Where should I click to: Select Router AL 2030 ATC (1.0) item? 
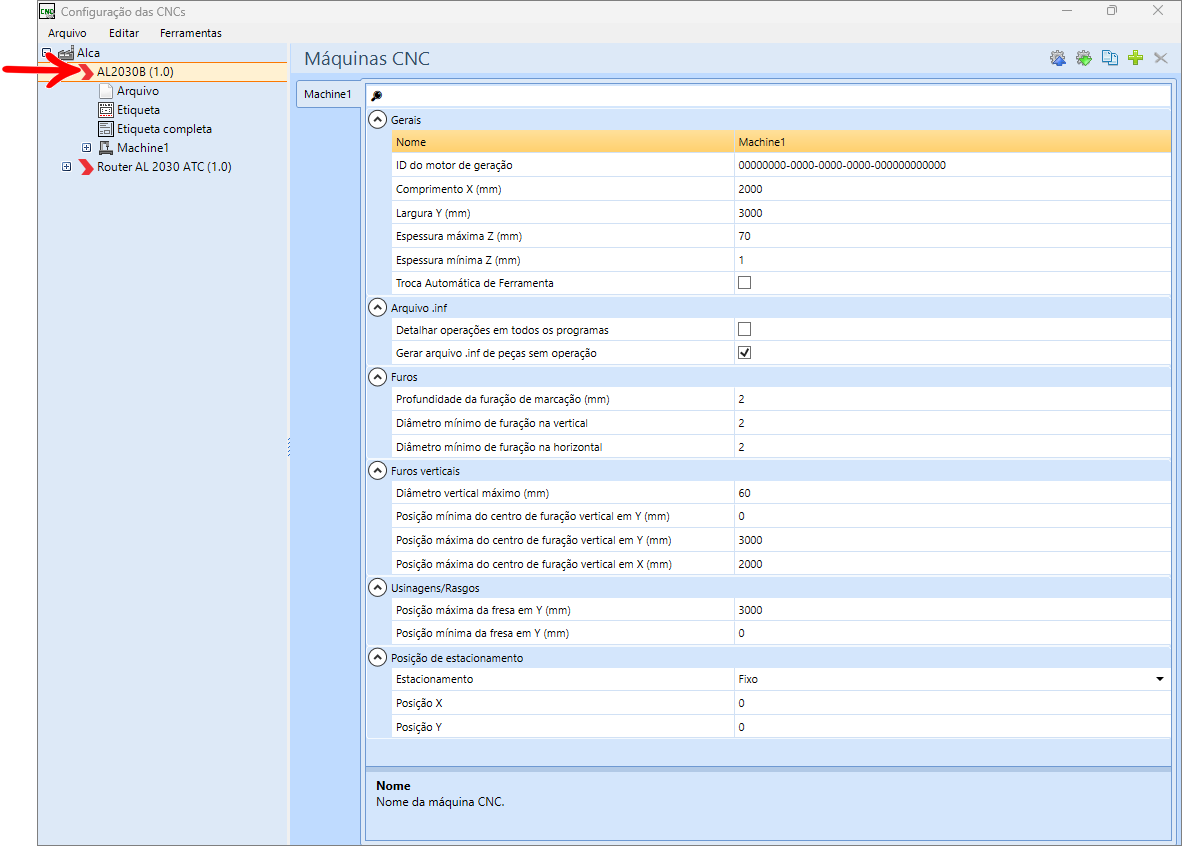[x=164, y=167]
